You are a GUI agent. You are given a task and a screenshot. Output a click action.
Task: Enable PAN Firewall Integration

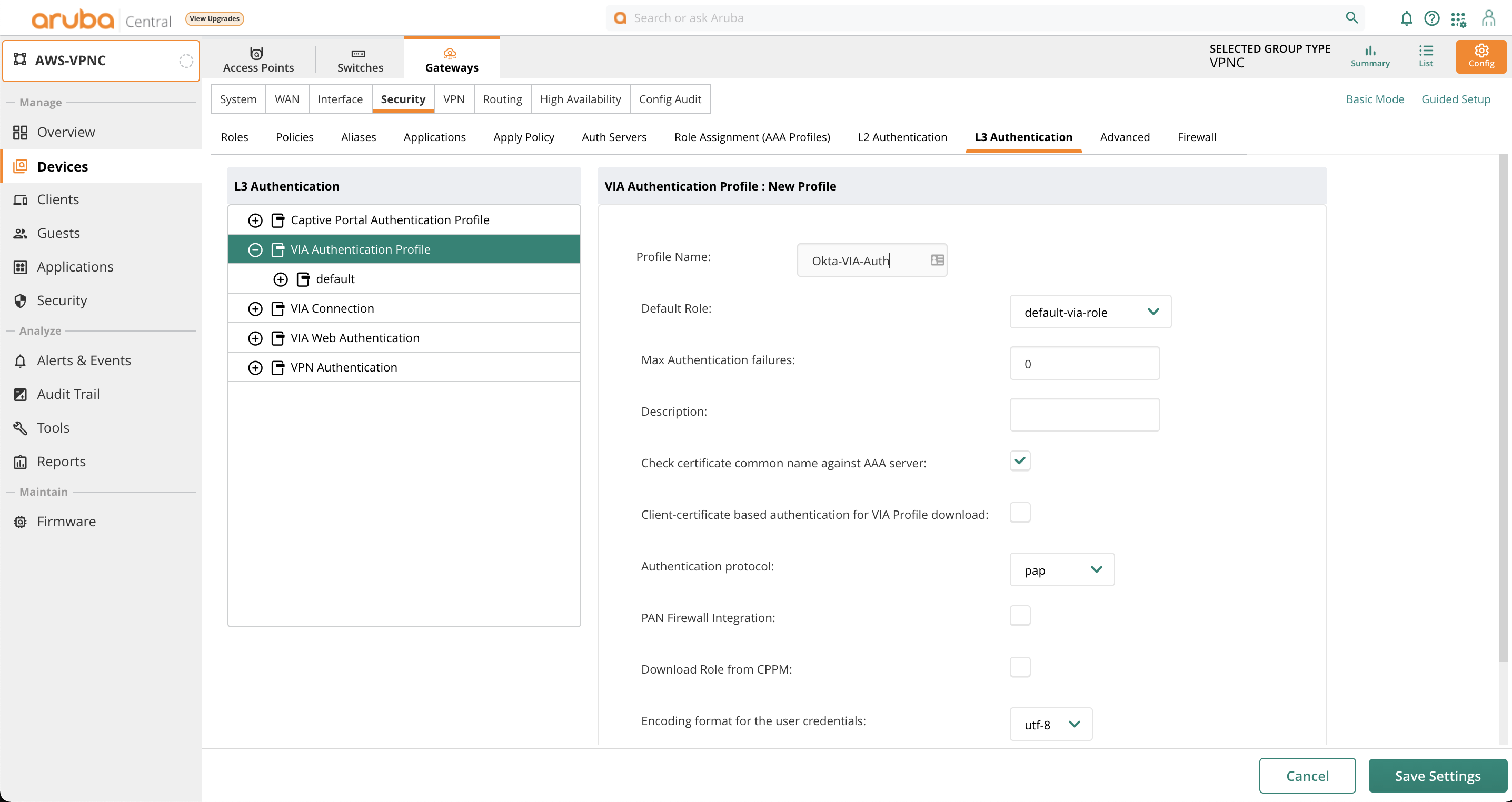coord(1020,615)
